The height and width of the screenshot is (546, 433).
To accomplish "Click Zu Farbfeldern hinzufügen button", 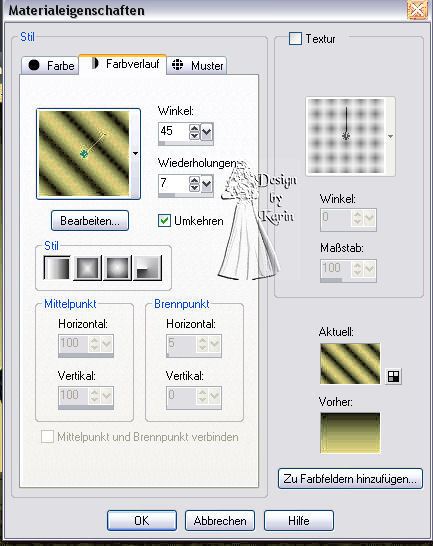I will click(x=350, y=479).
